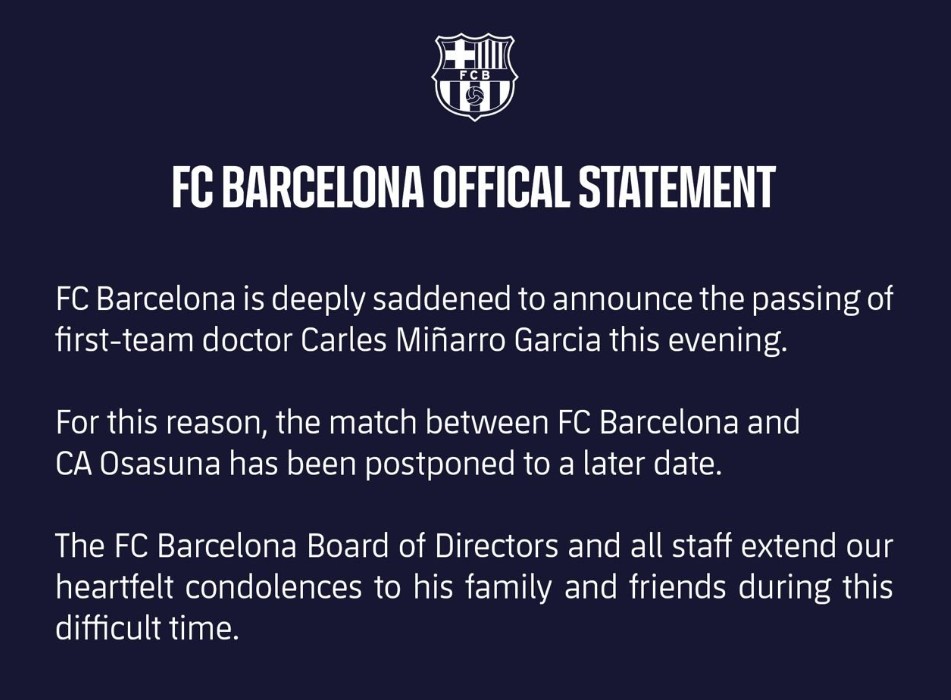Click the name 'Carles Miñarro Garcia'

(x=451, y=340)
